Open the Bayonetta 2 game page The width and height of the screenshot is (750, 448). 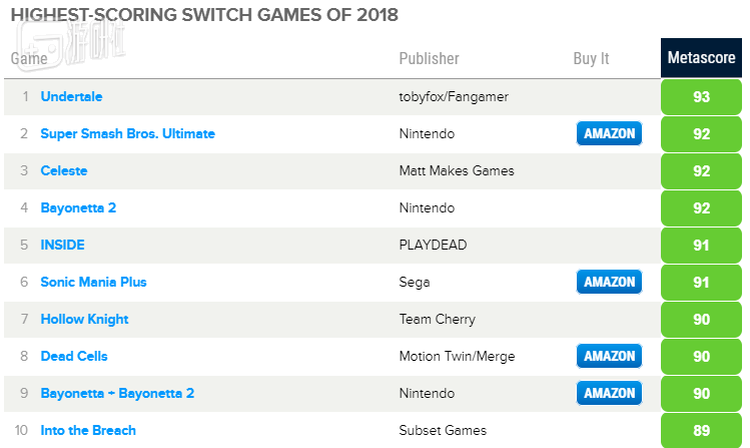(x=78, y=208)
